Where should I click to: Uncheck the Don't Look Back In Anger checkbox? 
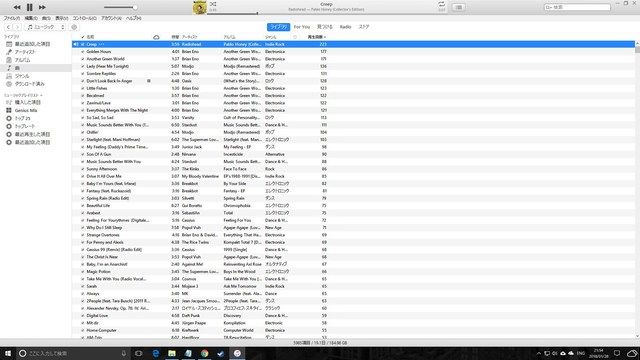[x=82, y=81]
